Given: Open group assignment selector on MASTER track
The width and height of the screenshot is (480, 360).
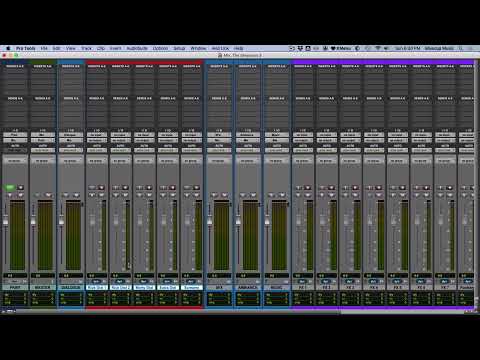Looking at the screenshot, I should [42, 161].
